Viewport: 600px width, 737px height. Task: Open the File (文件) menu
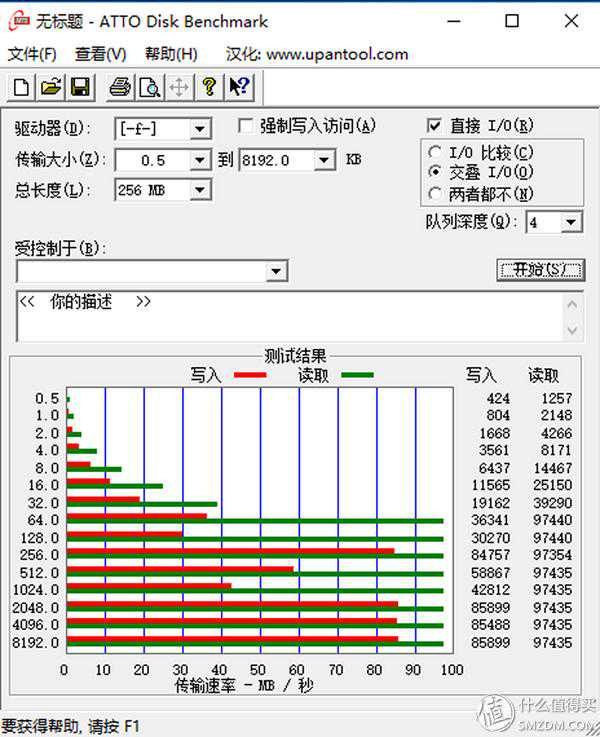[32, 54]
